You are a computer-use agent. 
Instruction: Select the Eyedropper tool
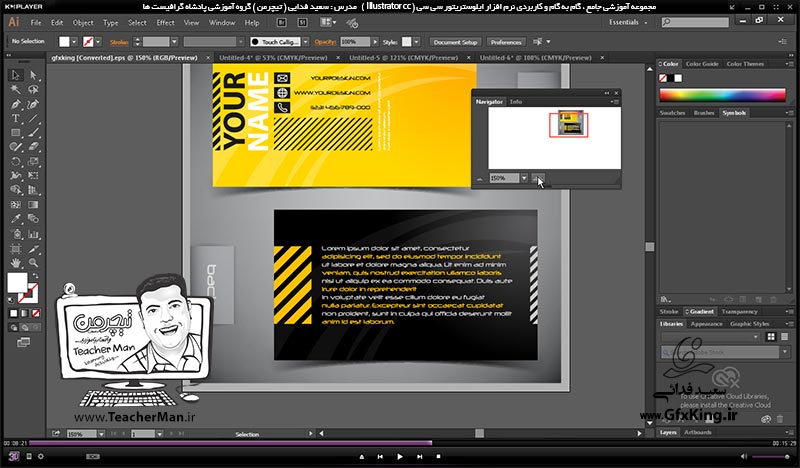16,219
